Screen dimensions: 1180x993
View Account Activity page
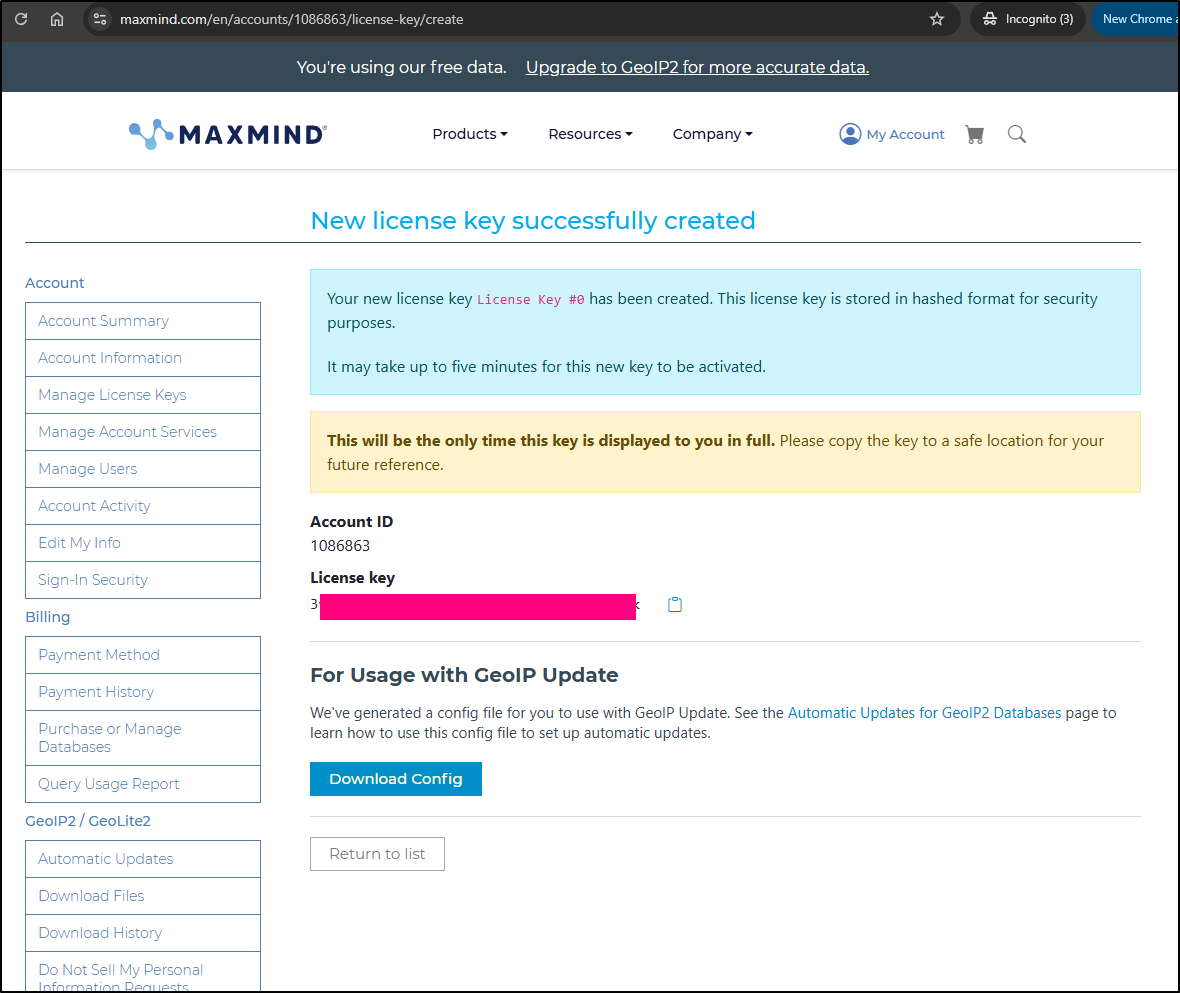click(x=143, y=506)
